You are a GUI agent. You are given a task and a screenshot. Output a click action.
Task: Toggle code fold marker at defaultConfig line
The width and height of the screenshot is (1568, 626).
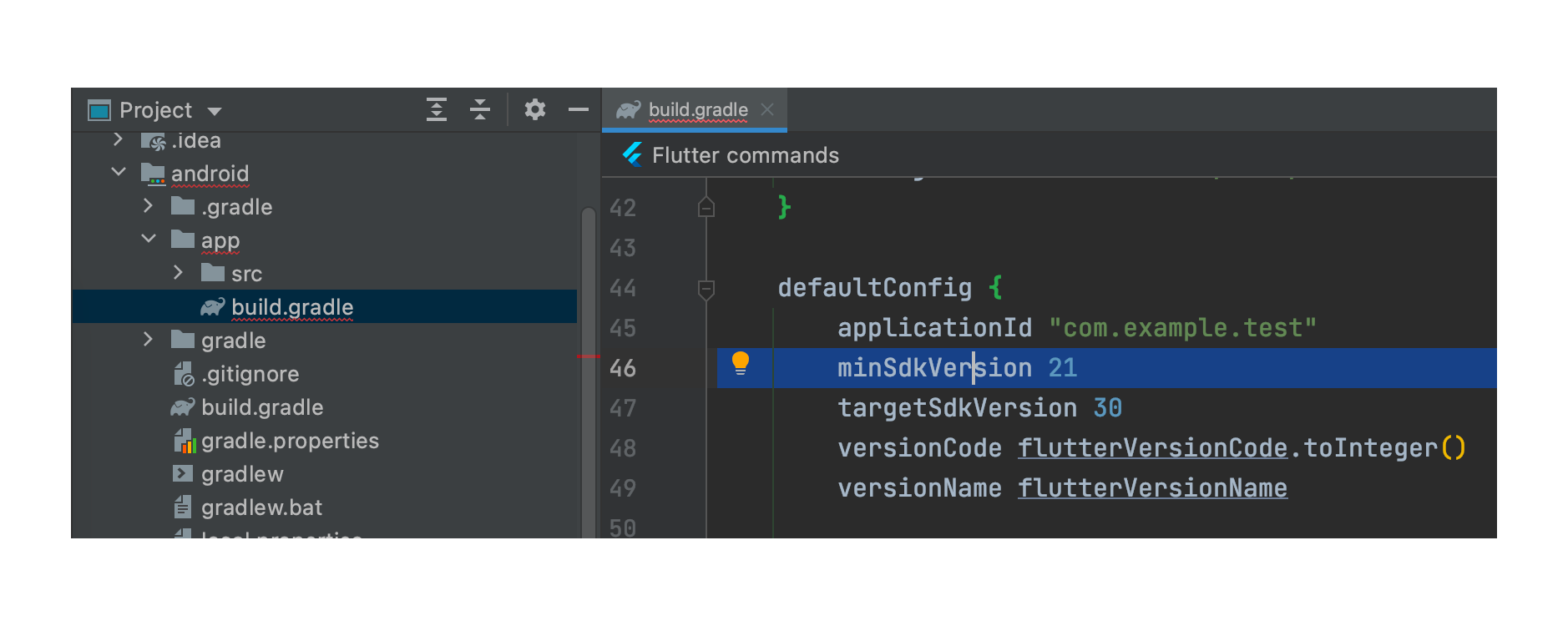coord(706,289)
